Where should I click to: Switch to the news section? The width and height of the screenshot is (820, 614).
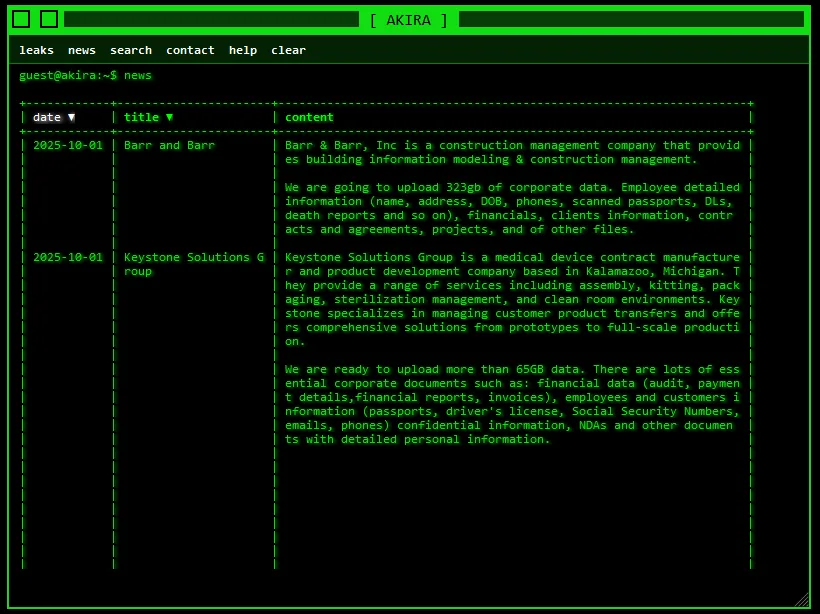click(81, 50)
